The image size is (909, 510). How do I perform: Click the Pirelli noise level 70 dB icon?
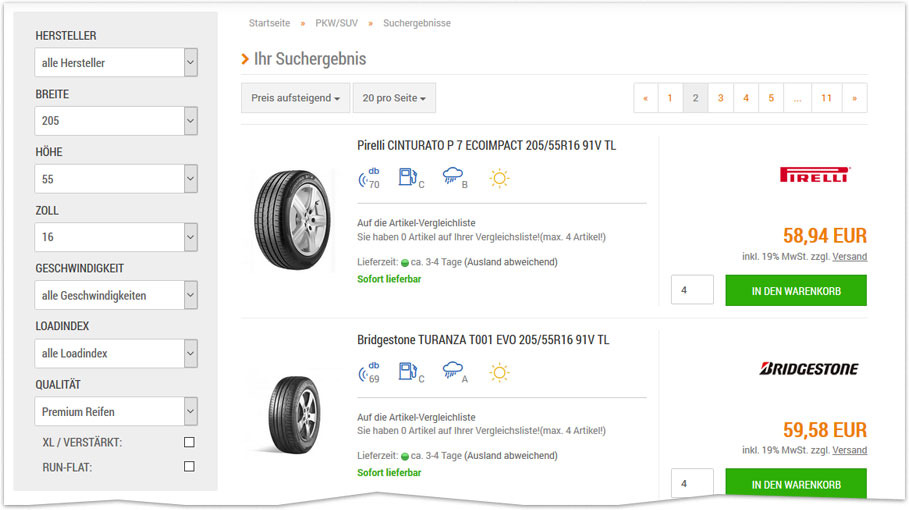point(369,179)
